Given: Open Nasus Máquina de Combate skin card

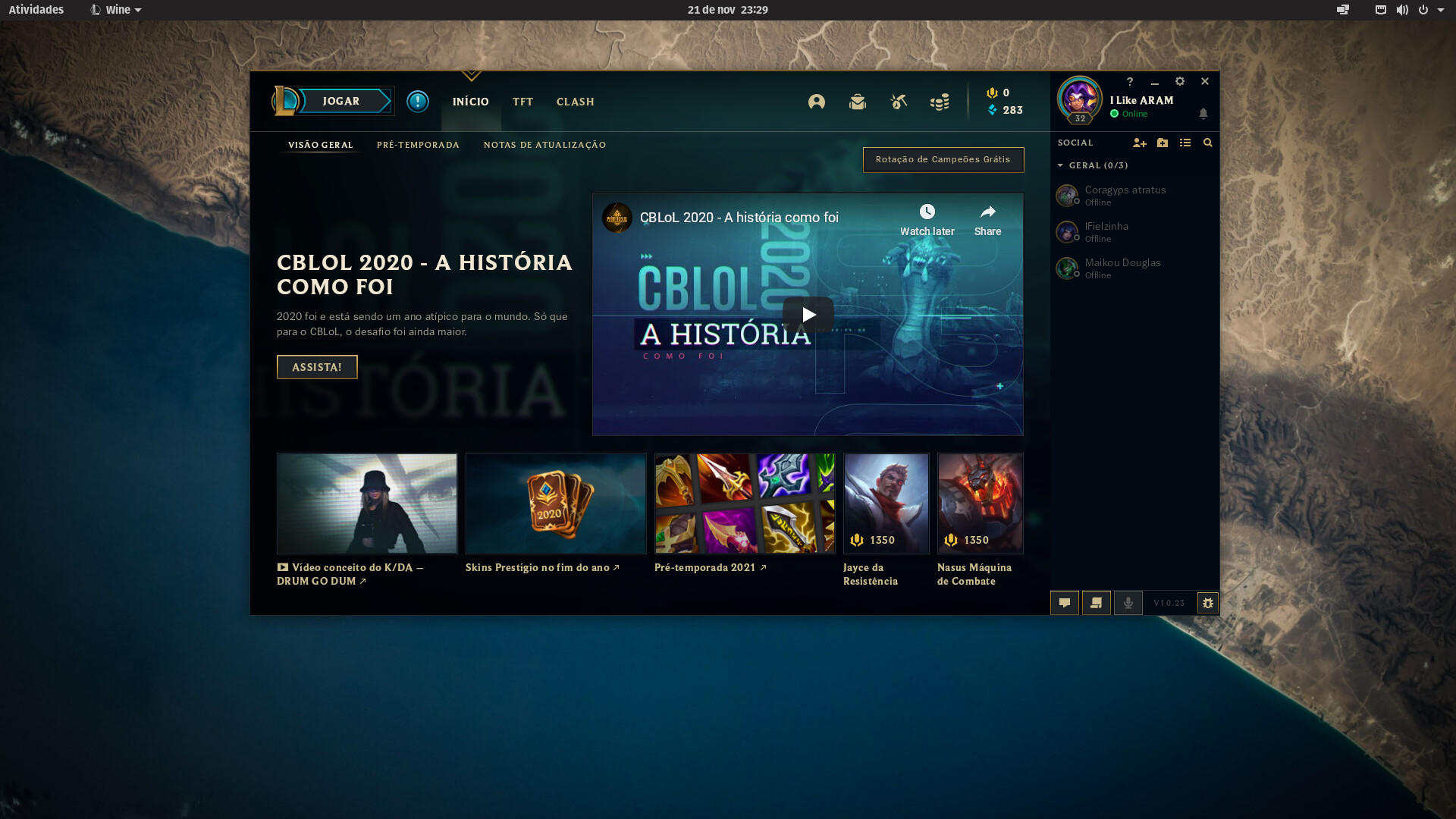Looking at the screenshot, I should [x=980, y=504].
